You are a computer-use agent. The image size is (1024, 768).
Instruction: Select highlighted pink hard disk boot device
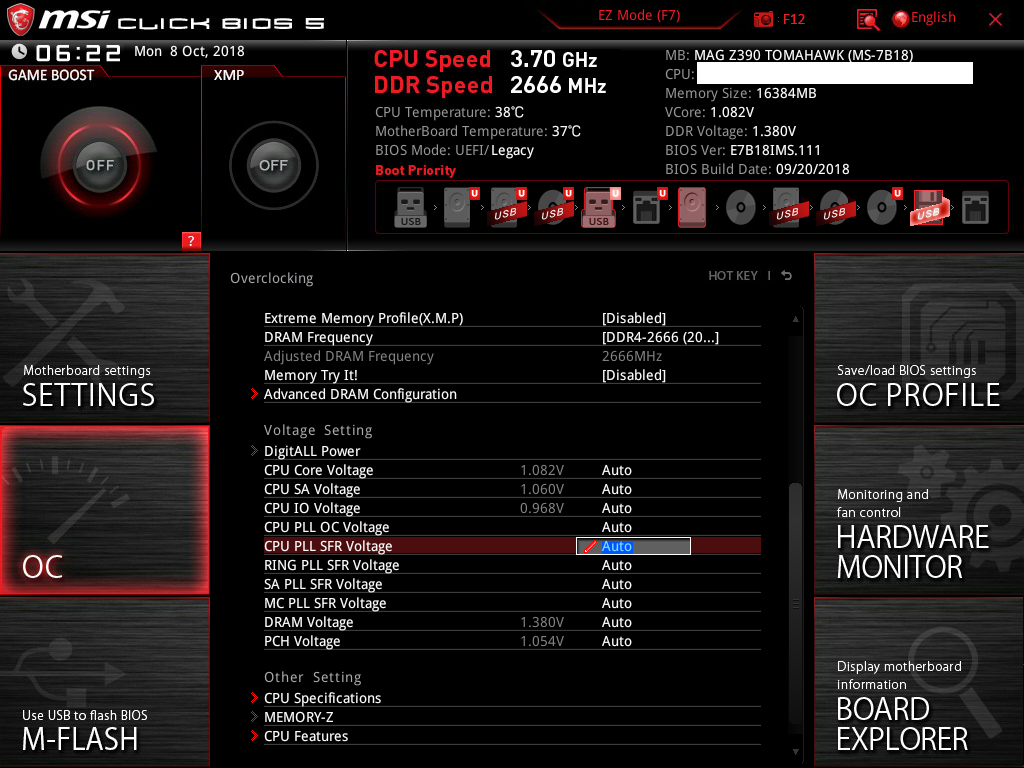tap(692, 208)
